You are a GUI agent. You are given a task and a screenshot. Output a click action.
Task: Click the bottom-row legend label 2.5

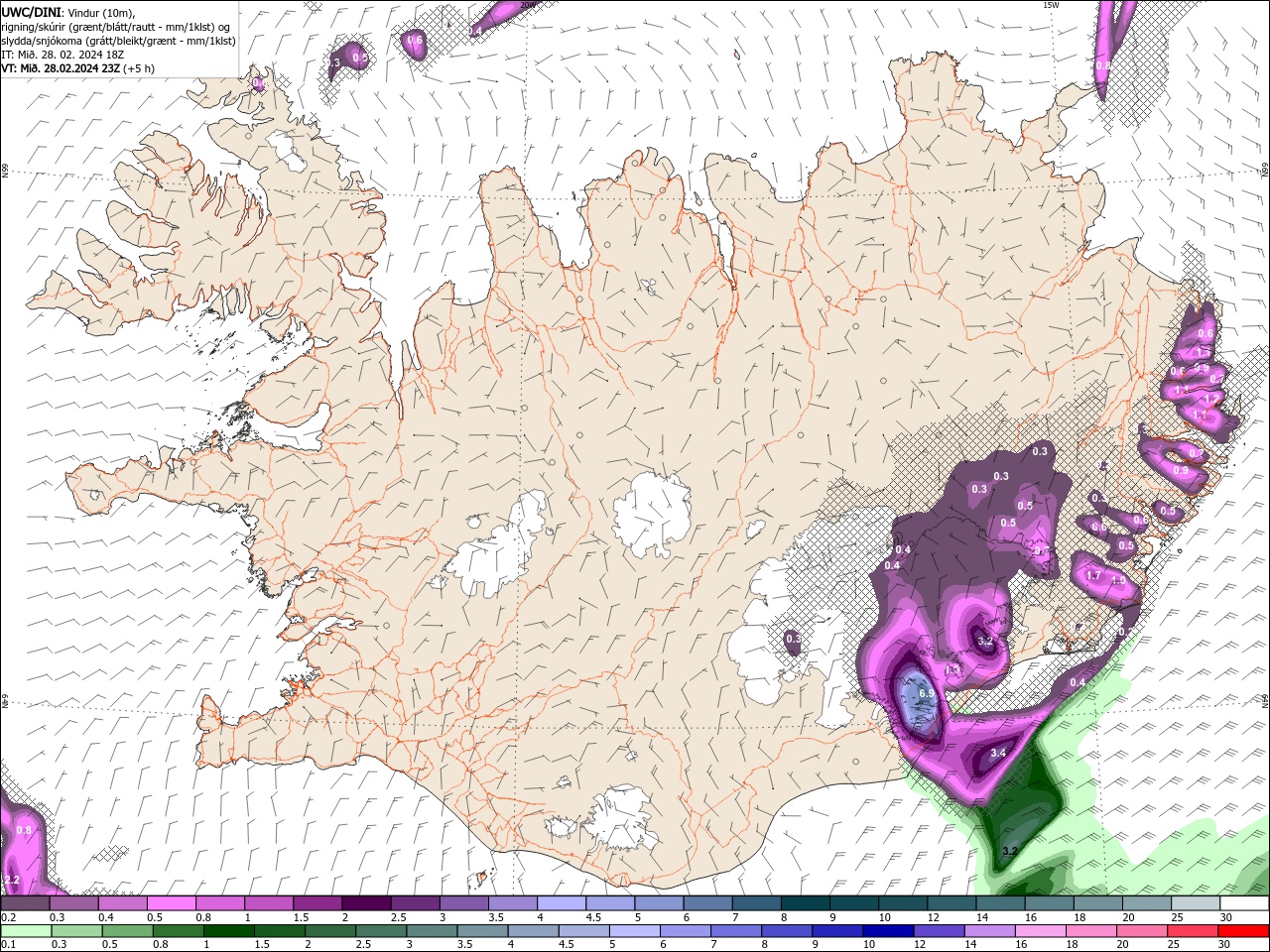(x=362, y=945)
